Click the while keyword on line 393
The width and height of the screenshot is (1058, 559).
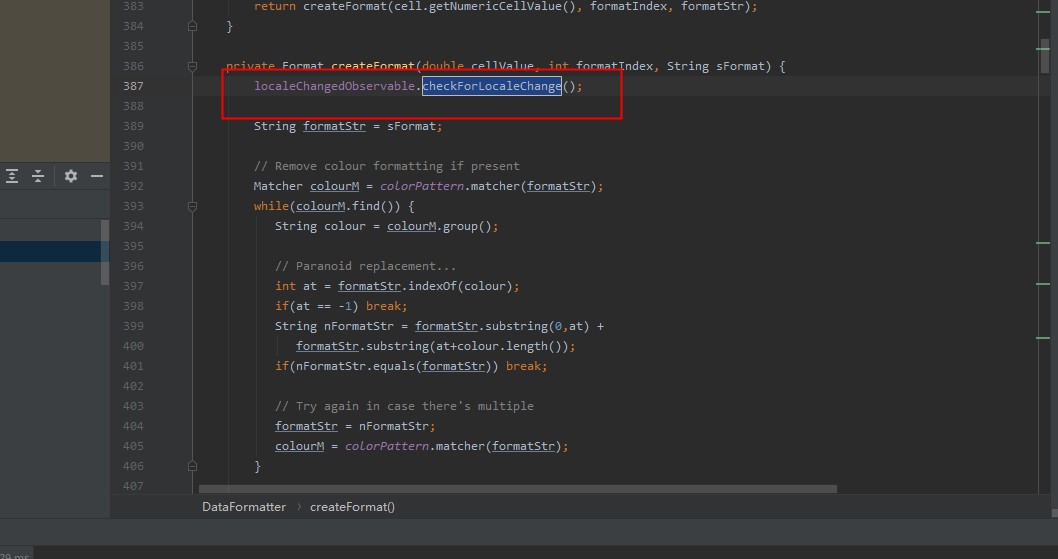coord(271,206)
